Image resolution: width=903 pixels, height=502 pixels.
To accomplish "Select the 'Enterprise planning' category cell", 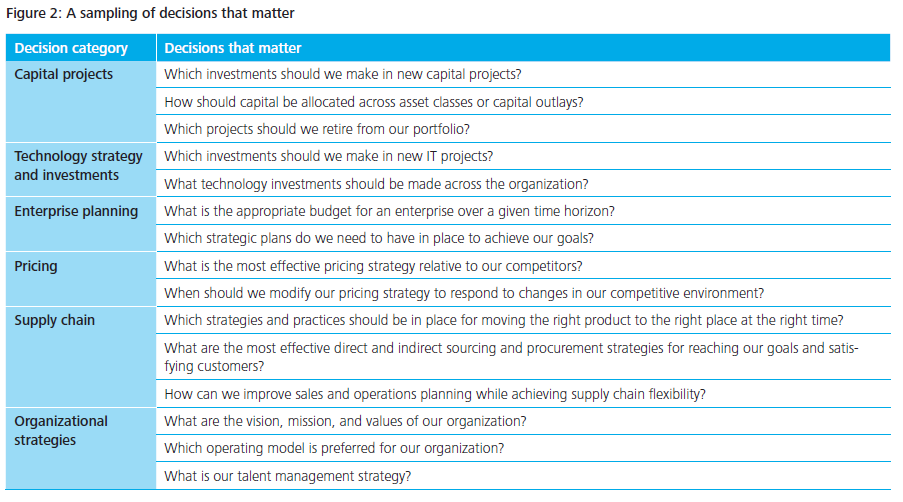I will click(76, 211).
